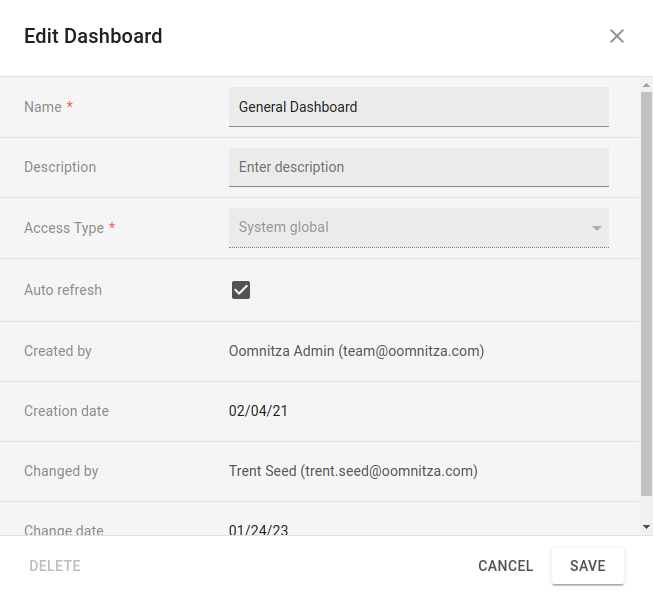Screen dimensions: 653x595
Task: Click the Created by Oomnitza Admin text
Action: pyautogui.click(x=356, y=351)
